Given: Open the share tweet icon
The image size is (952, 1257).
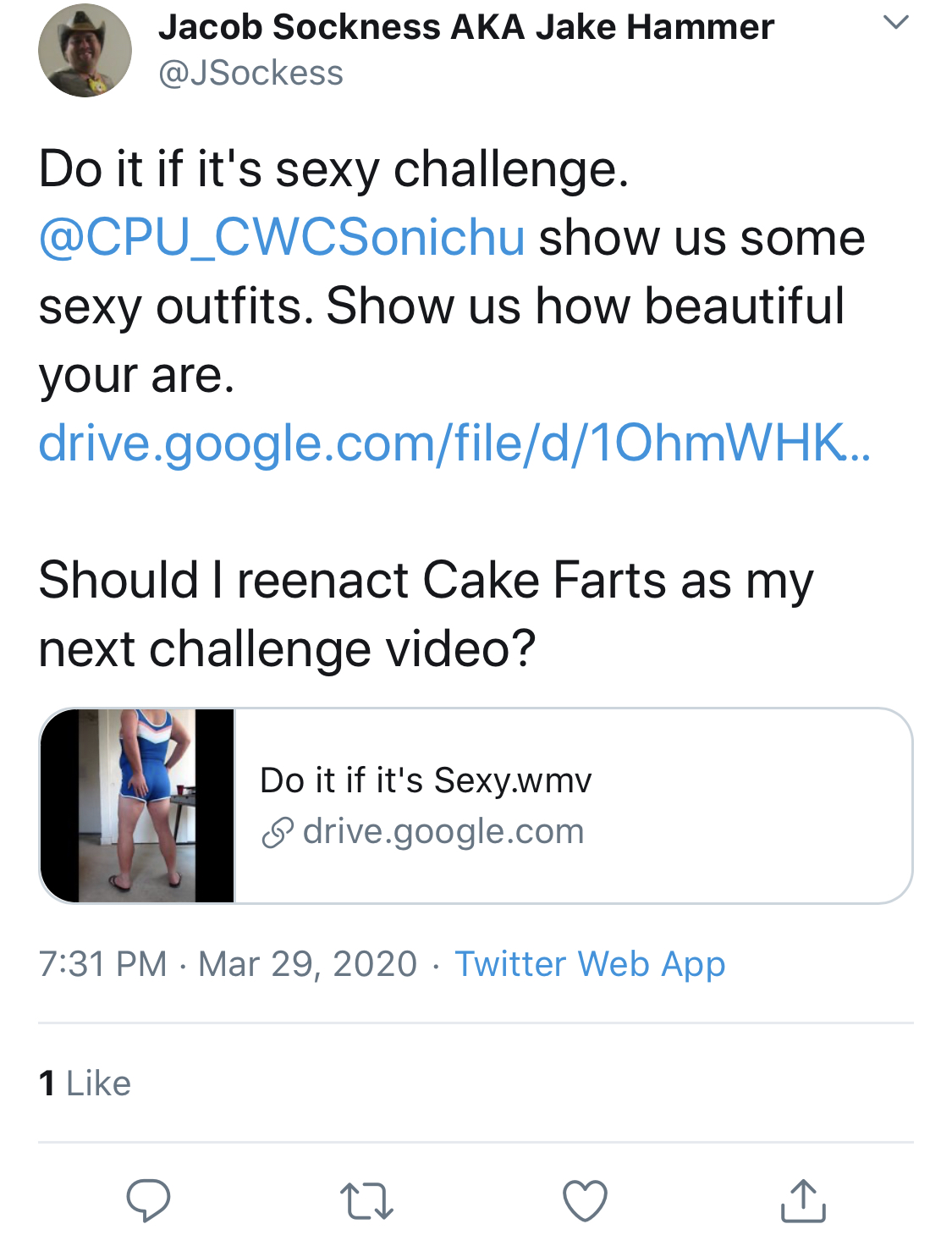Looking at the screenshot, I should [803, 1200].
